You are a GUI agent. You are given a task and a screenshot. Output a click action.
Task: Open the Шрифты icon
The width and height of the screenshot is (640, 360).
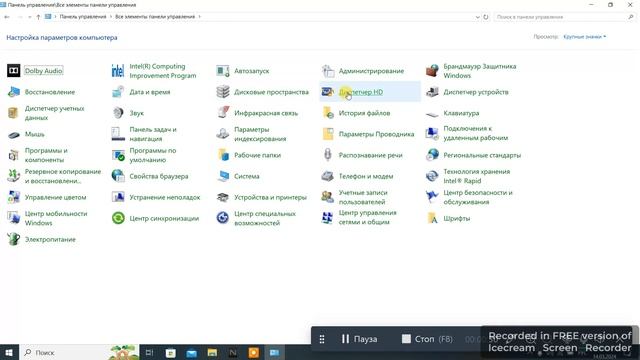pyautogui.click(x=432, y=218)
